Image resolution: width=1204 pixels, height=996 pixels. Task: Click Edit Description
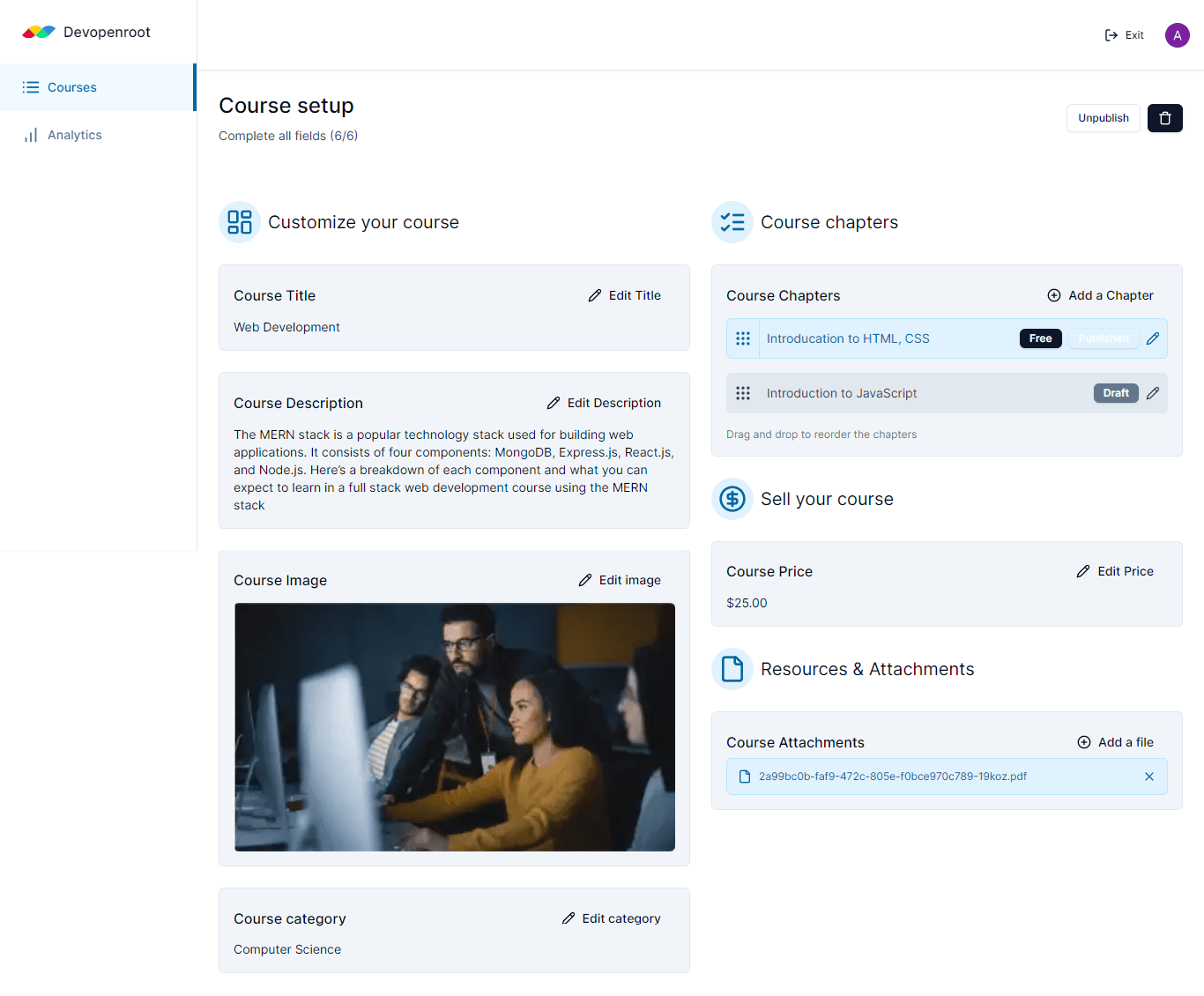click(x=604, y=403)
